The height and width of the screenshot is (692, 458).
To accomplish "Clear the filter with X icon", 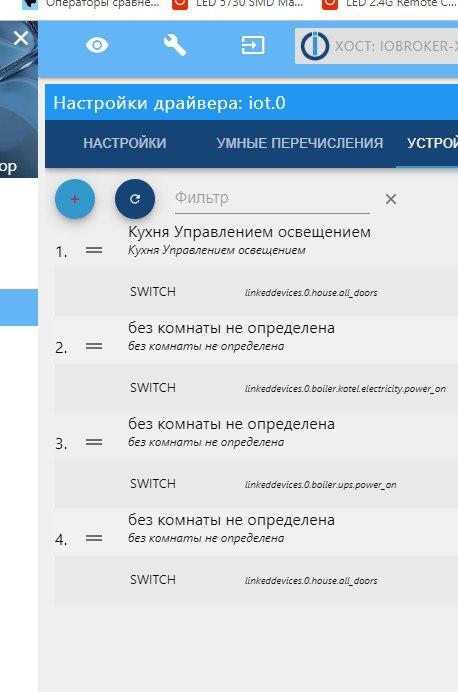I will 390,199.
